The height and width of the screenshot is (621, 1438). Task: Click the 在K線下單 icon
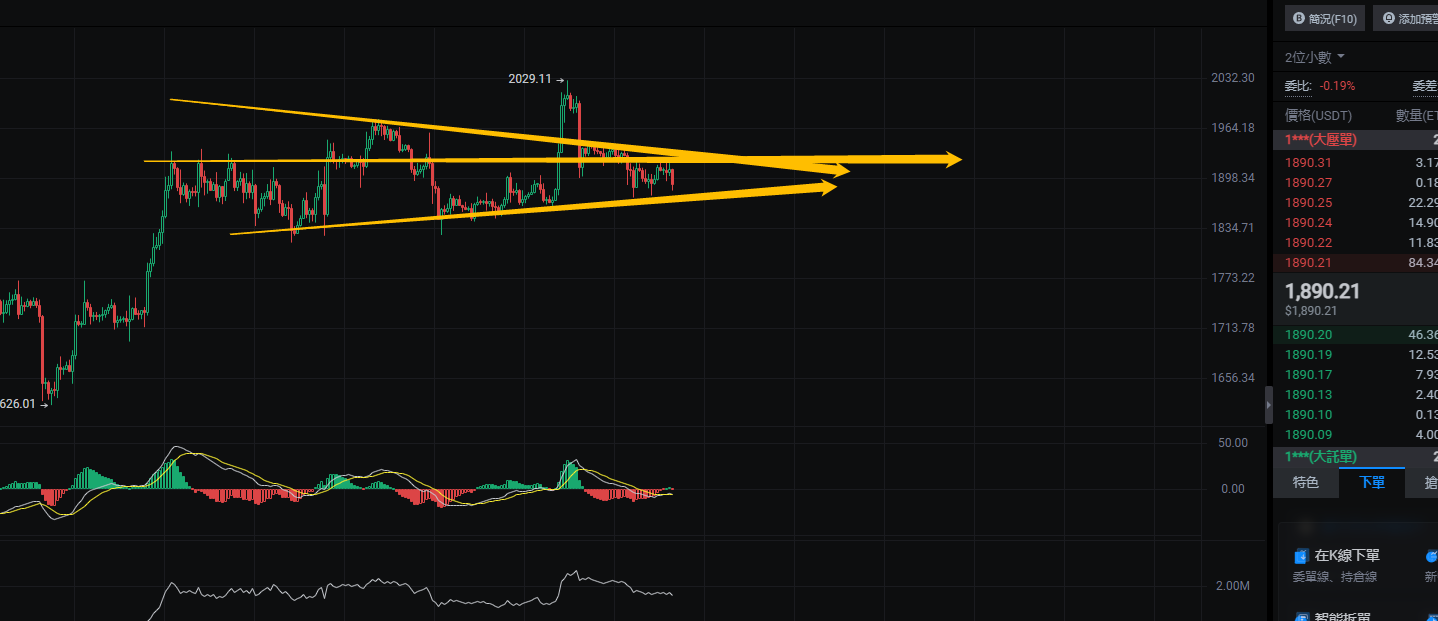tap(1301, 556)
